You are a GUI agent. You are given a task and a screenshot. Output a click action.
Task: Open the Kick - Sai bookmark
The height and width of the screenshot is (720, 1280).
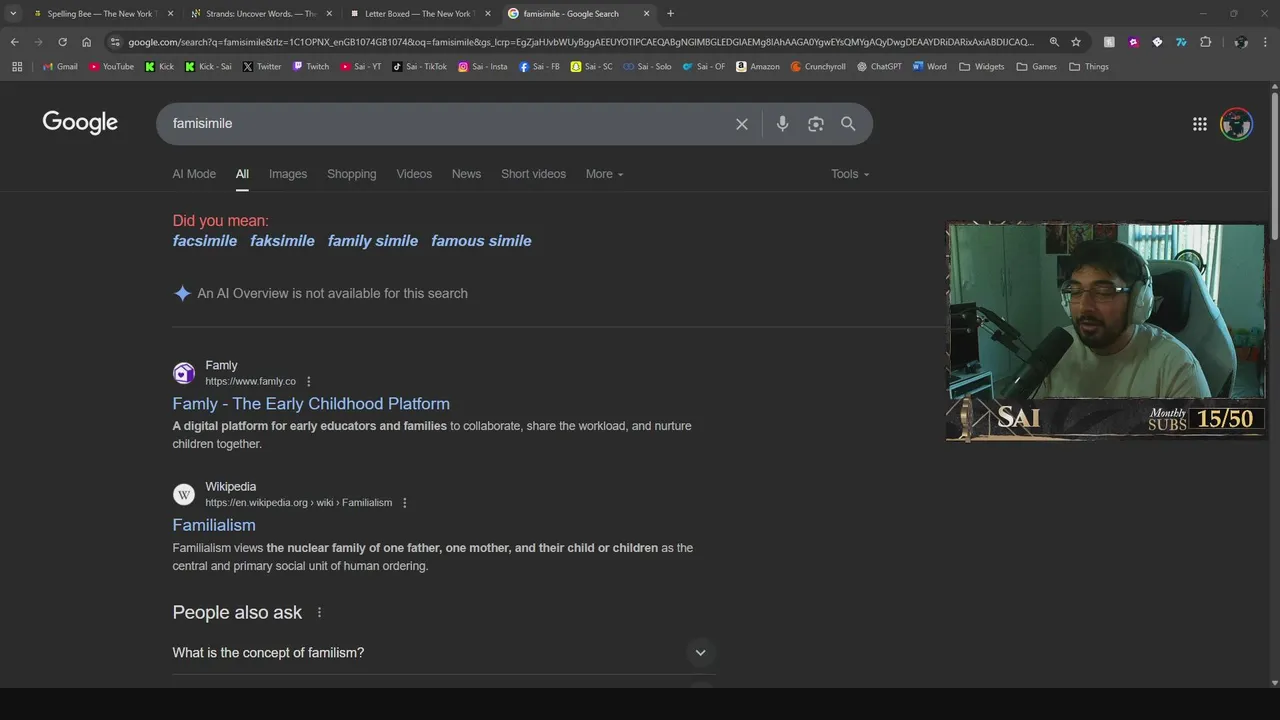pyautogui.click(x=208, y=67)
